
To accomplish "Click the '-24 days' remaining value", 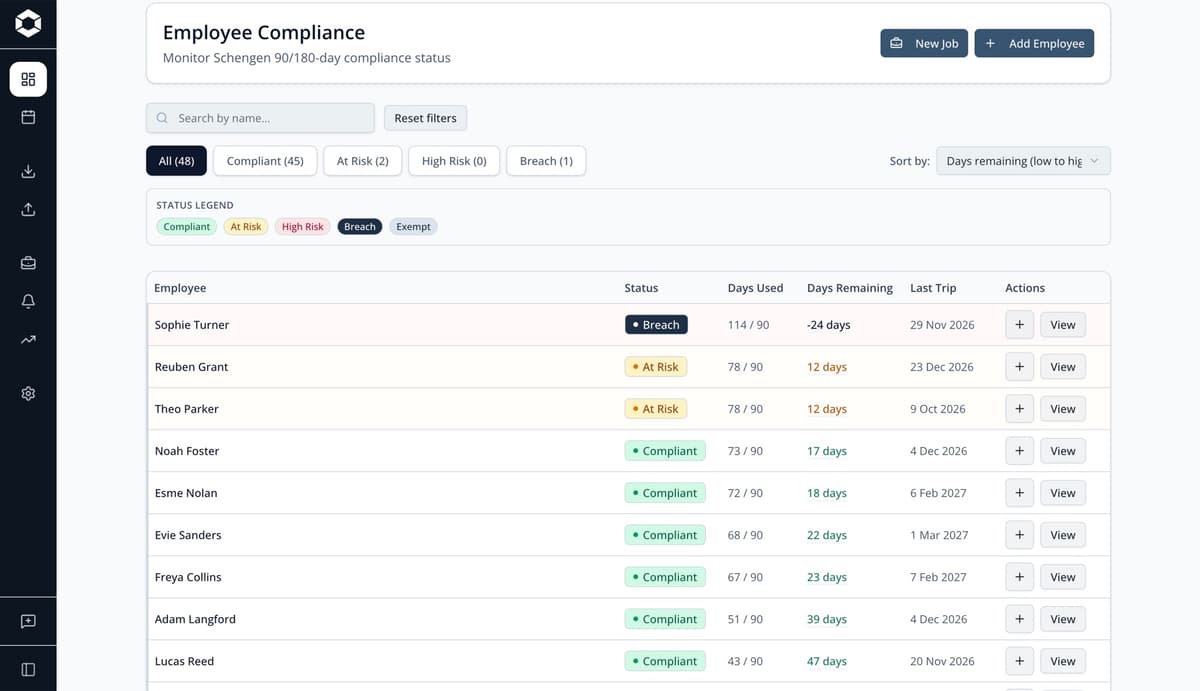I will tap(829, 325).
